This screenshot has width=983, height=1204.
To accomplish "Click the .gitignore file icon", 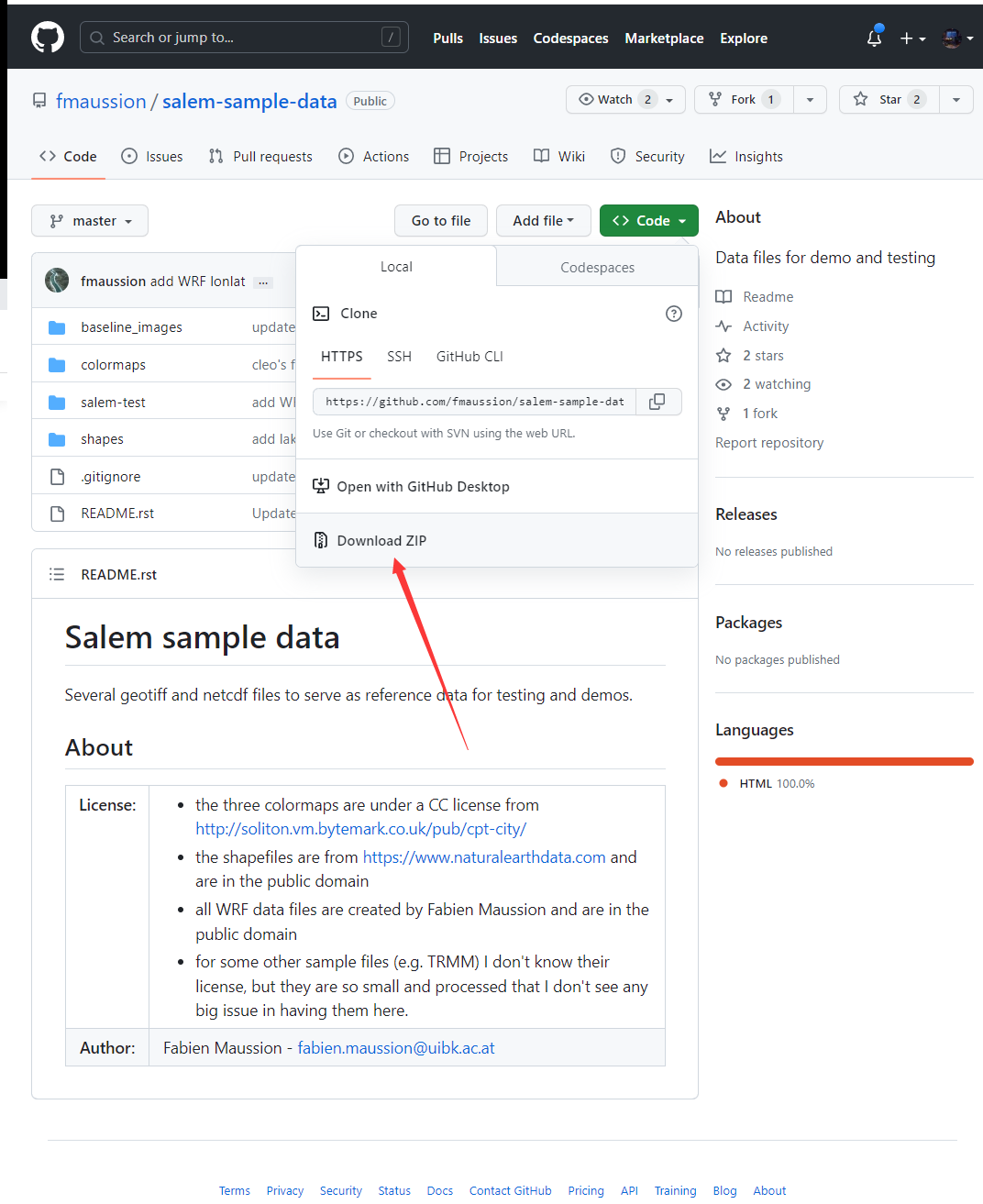I will click(x=57, y=477).
